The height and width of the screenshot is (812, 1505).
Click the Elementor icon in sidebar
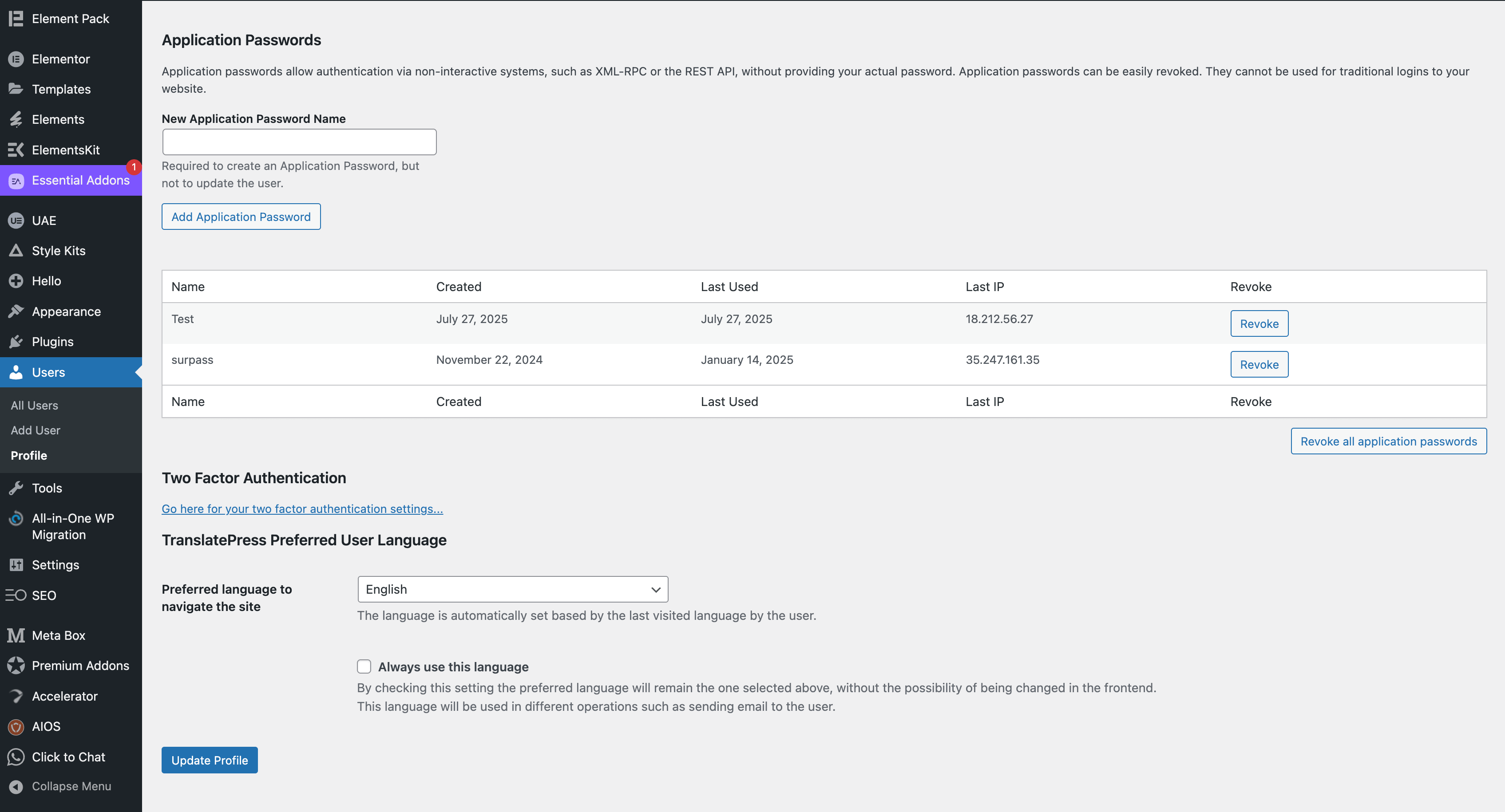(16, 59)
